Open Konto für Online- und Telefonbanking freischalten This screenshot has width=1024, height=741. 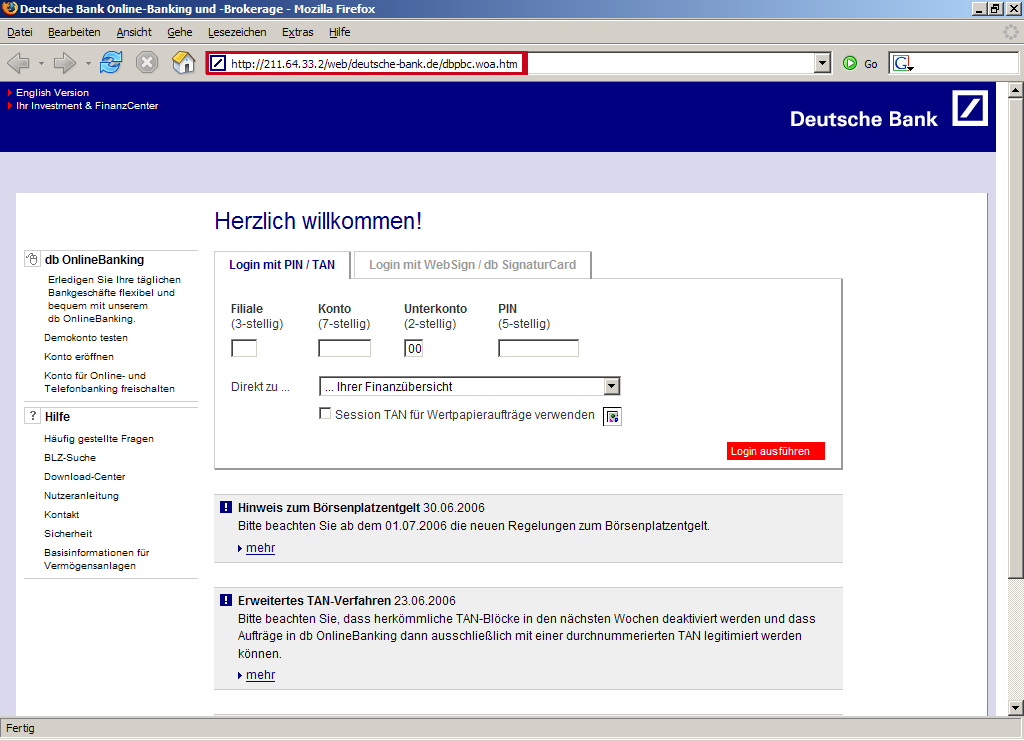coord(109,382)
